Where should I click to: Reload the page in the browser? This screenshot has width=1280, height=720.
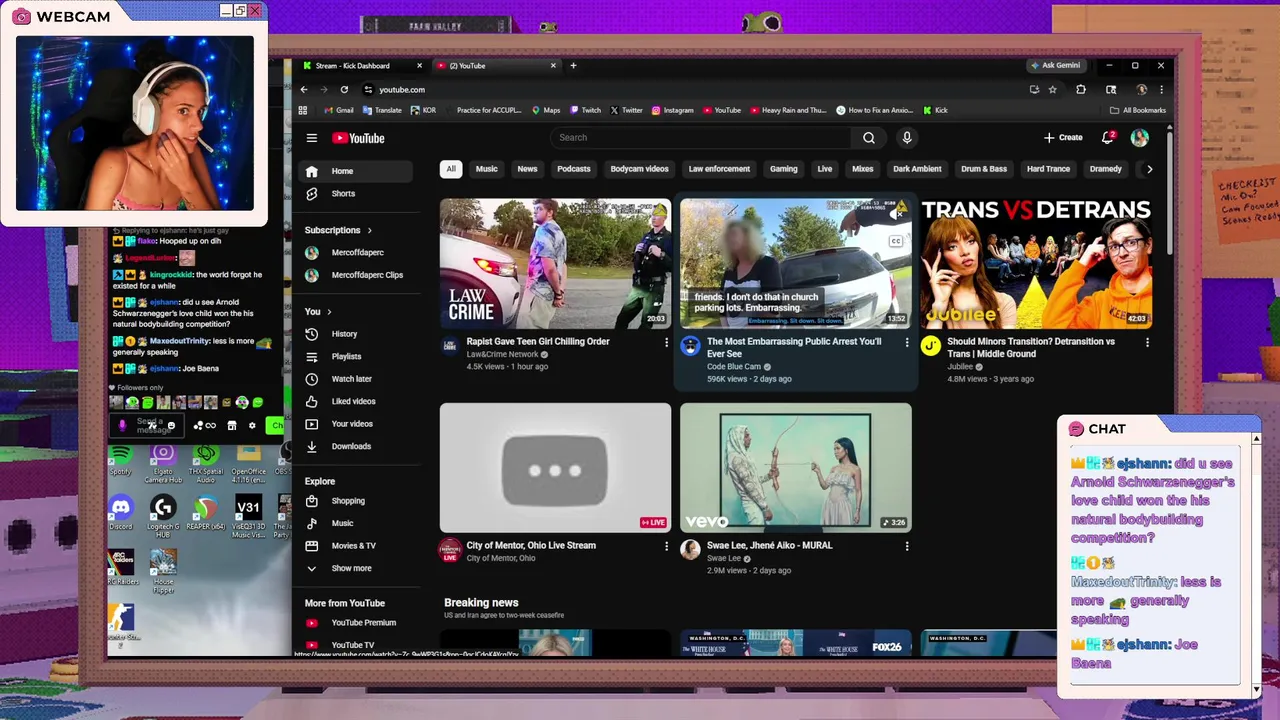(x=344, y=89)
